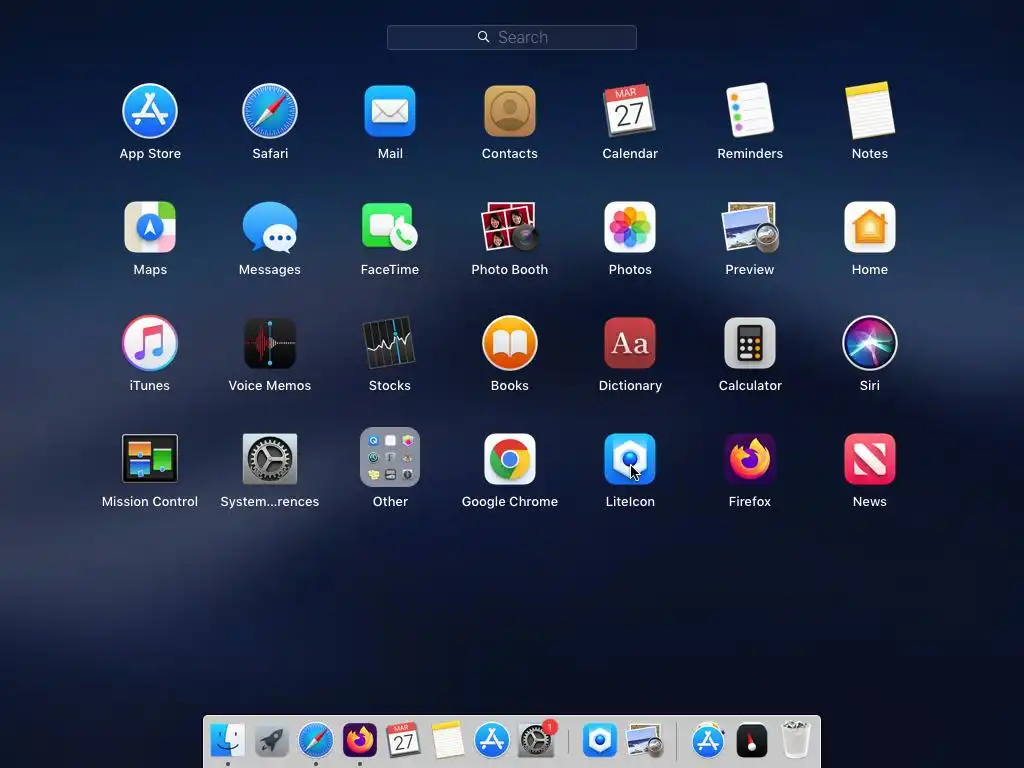Viewport: 1024px width, 768px height.
Task: Launch Safari from the Launchpad grid
Action: (270, 111)
